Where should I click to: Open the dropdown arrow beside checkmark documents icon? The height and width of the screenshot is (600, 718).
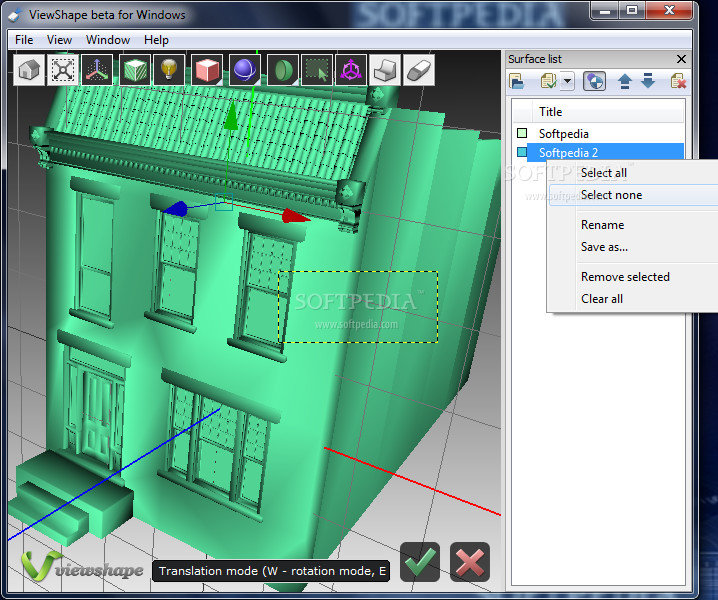[x=568, y=82]
